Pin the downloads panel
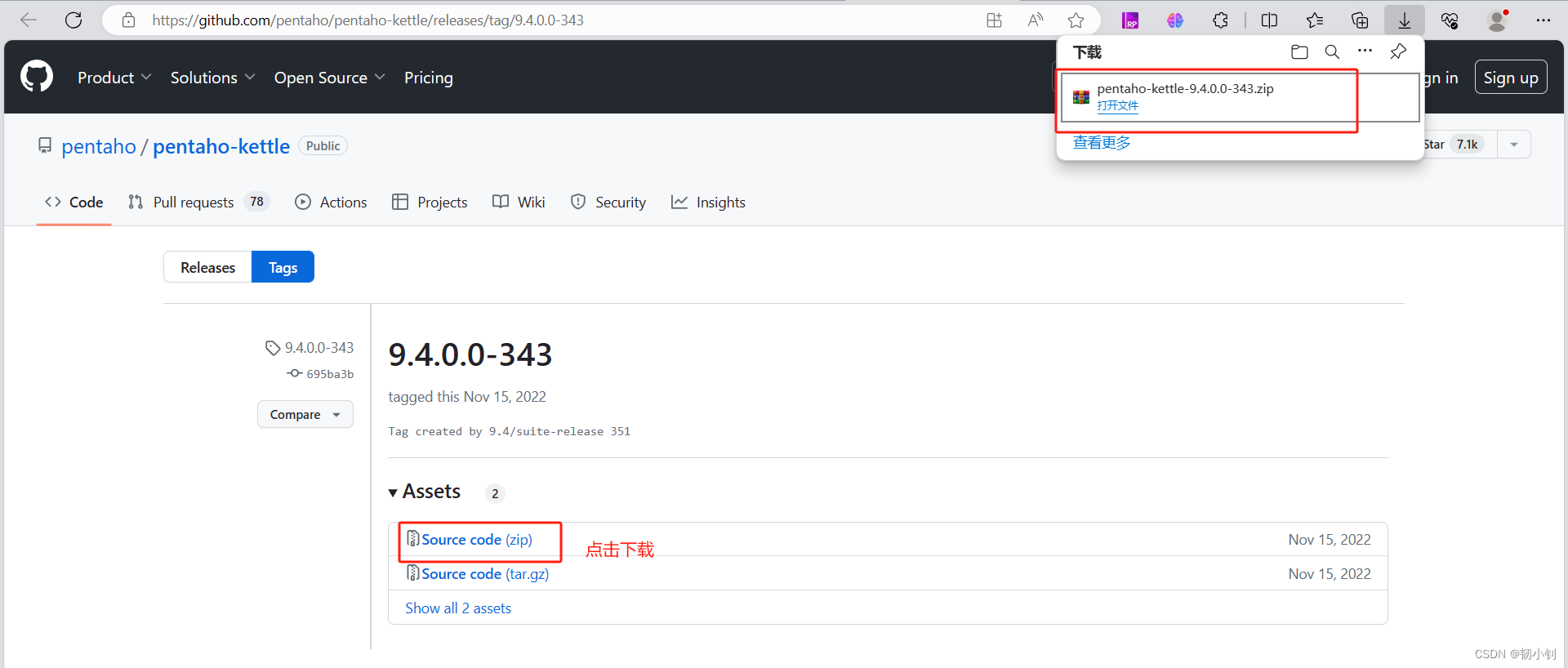Screen dimensions: 1568x668 coord(1398,51)
